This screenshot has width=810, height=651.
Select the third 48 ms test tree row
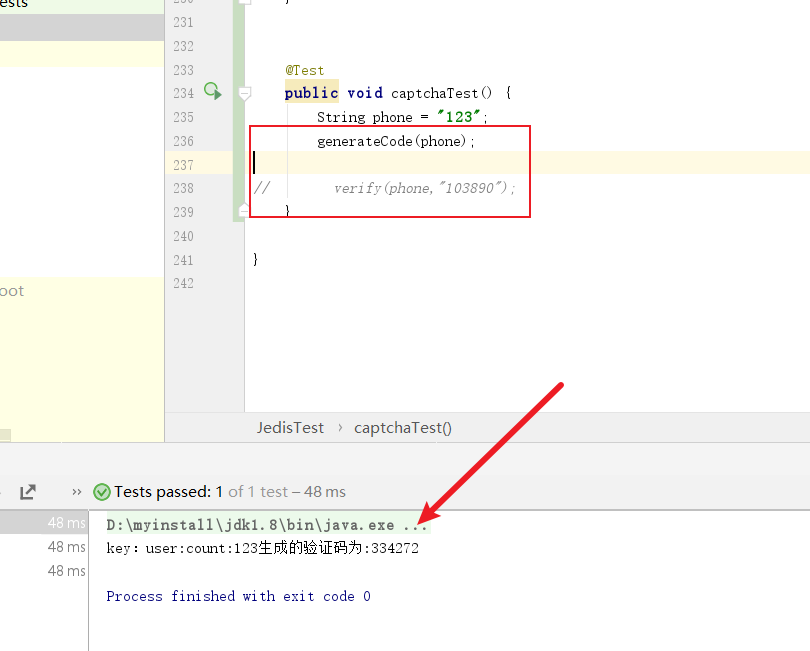[x=44, y=571]
